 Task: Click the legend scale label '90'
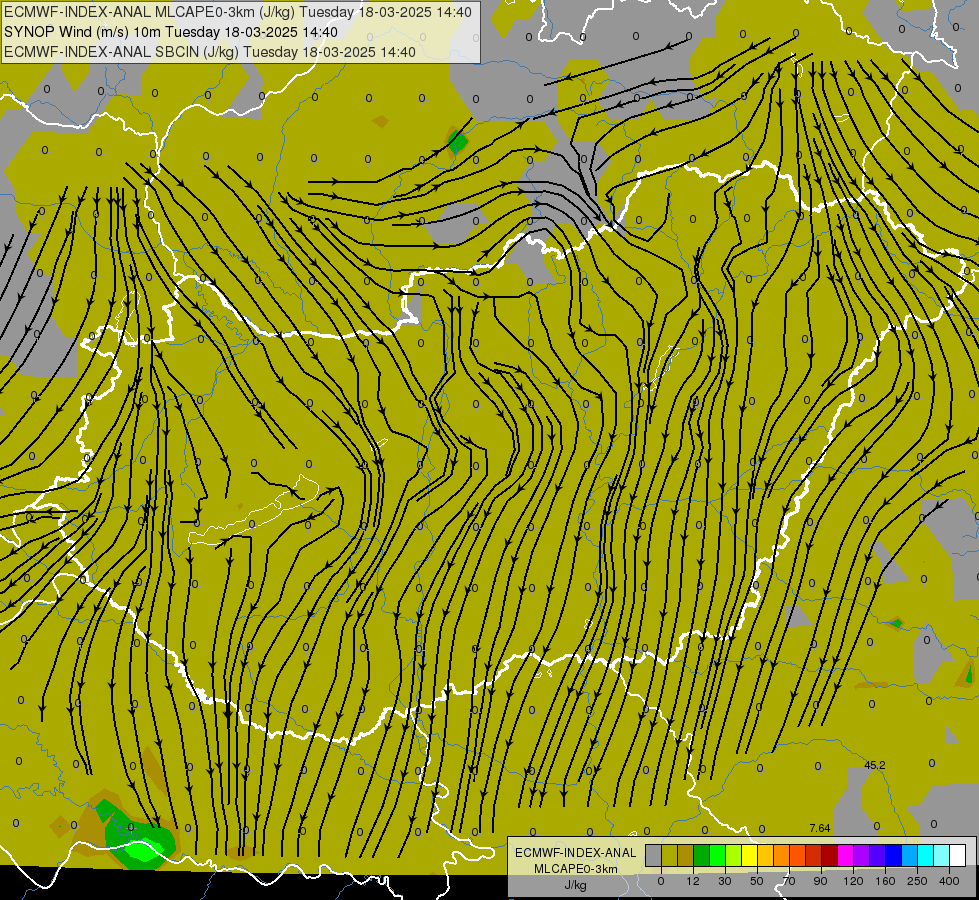click(x=820, y=881)
